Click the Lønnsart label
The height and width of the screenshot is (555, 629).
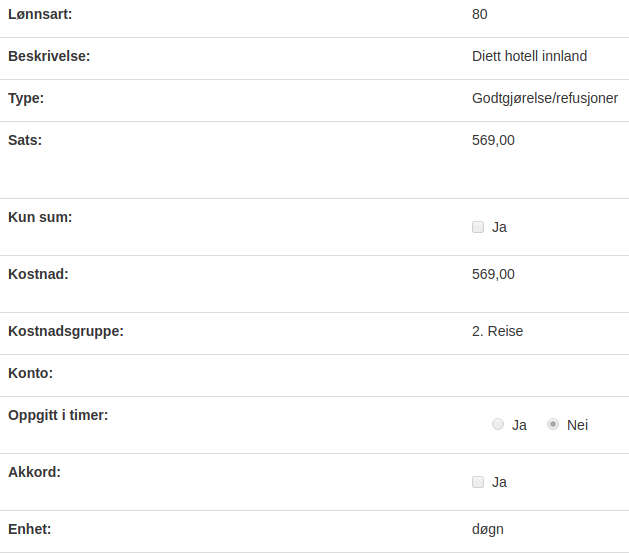point(40,14)
